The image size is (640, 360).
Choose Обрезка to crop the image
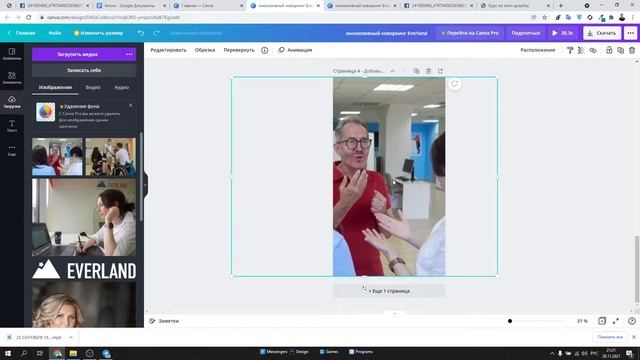click(x=205, y=50)
